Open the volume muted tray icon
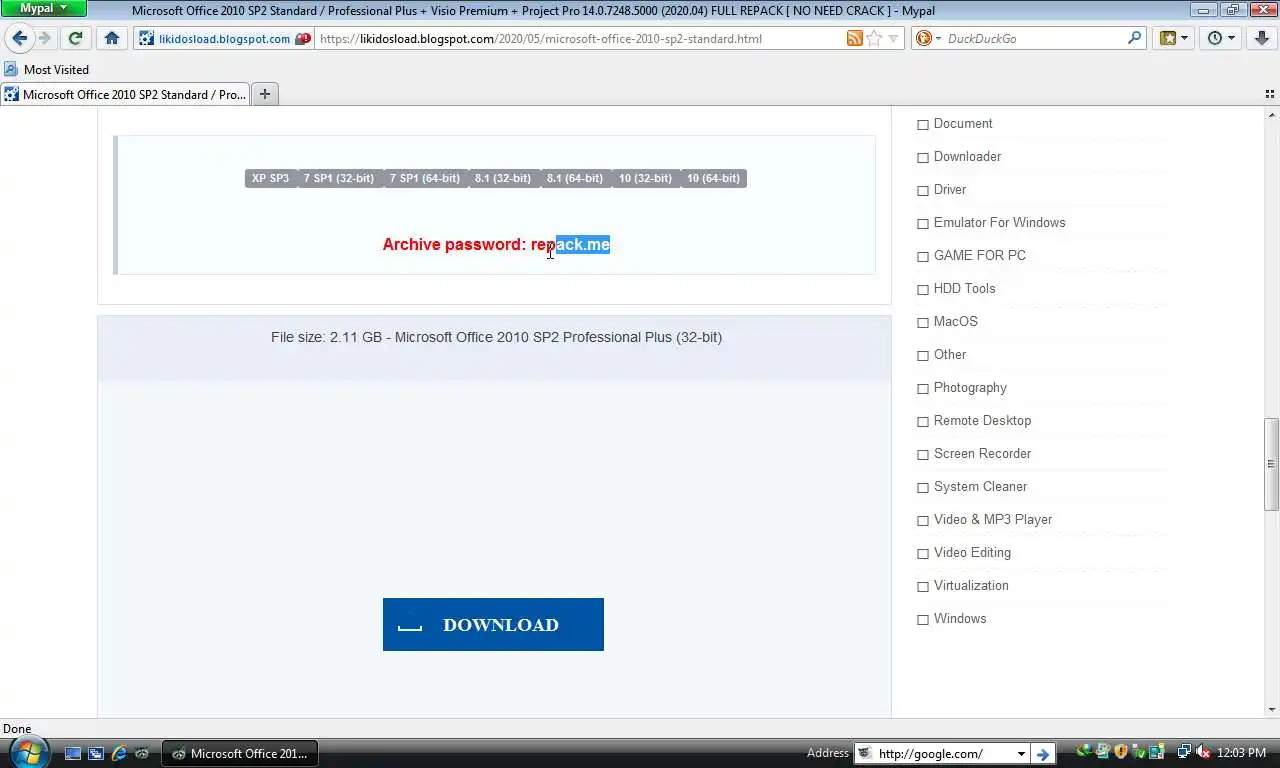This screenshot has width=1280, height=768. (1203, 752)
